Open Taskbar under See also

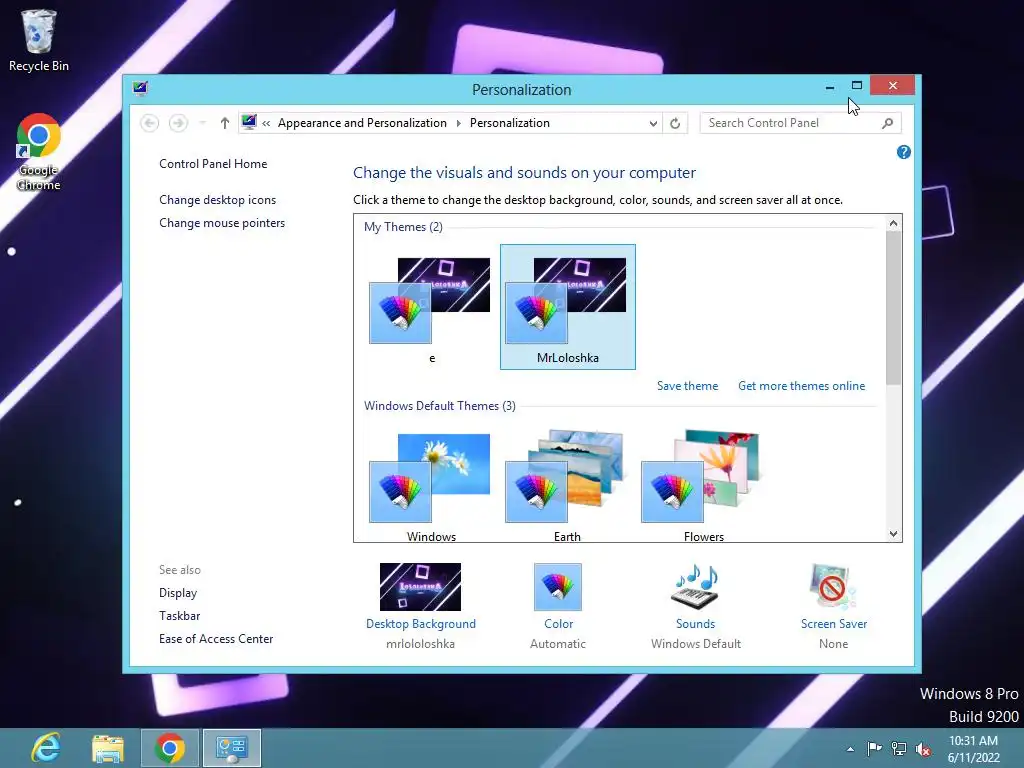180,616
